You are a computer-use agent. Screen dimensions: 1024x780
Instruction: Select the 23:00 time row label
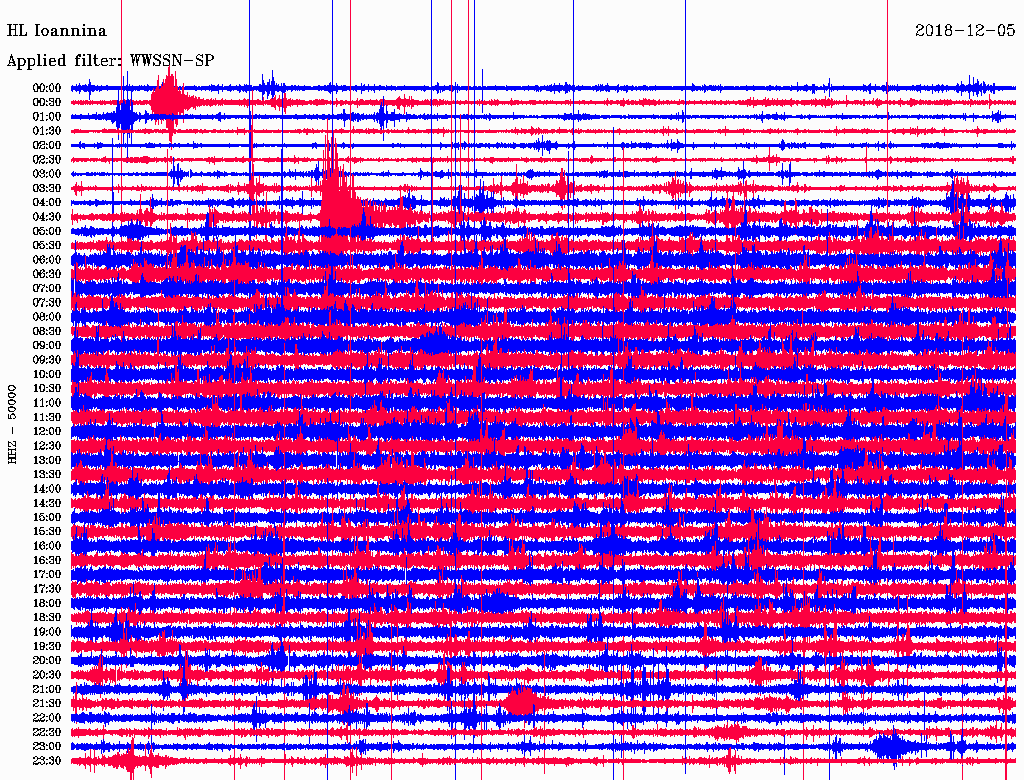pos(47,747)
